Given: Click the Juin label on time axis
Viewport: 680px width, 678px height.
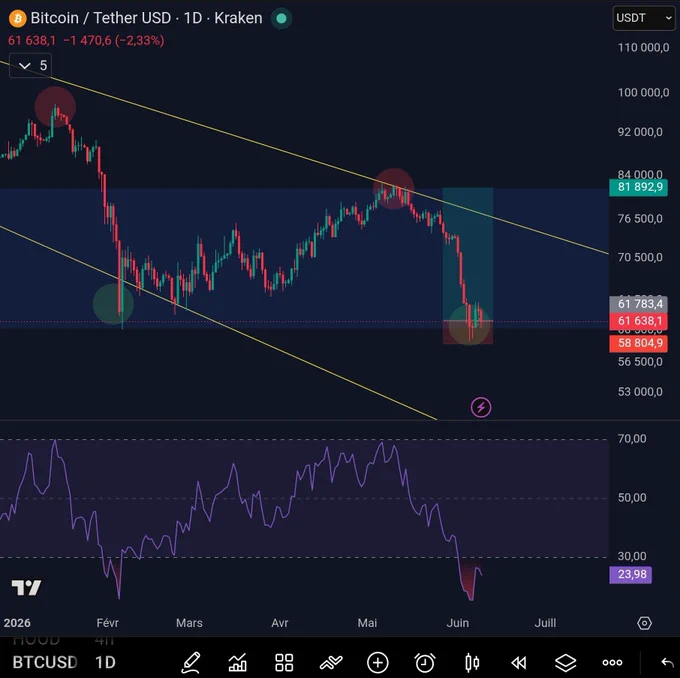Looking at the screenshot, I should 458,623.
